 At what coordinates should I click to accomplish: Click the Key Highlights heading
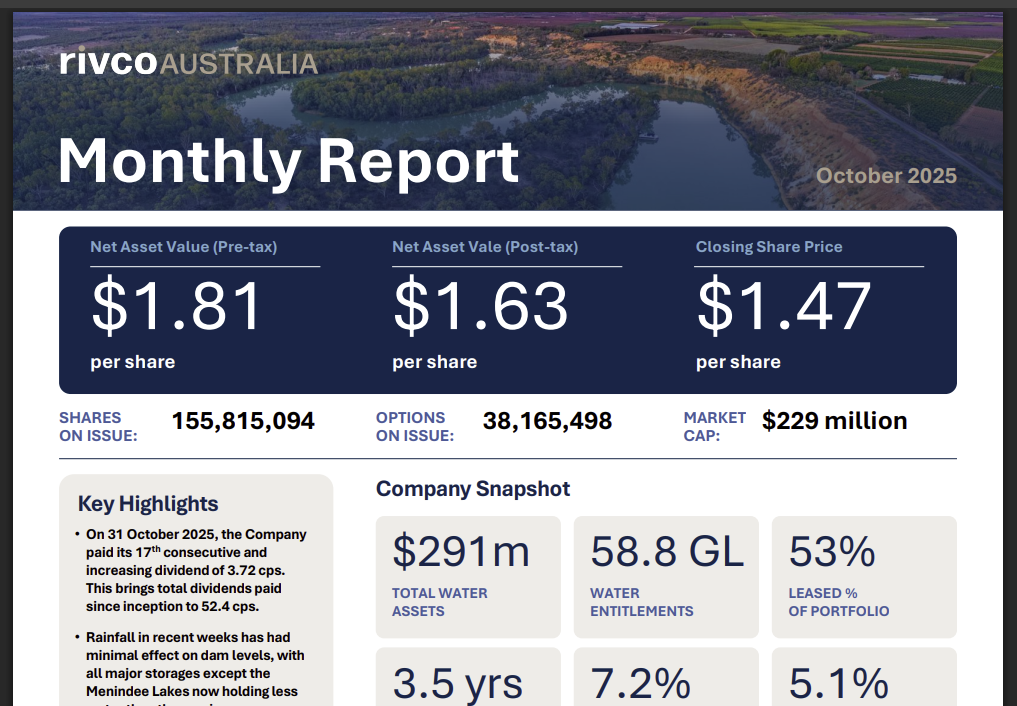pos(148,504)
